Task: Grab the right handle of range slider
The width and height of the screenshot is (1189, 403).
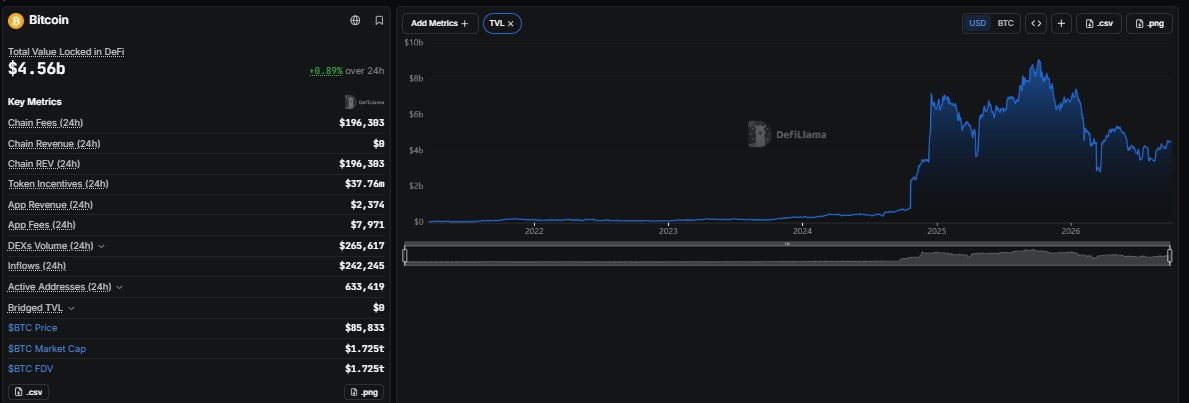Action: (x=1169, y=256)
